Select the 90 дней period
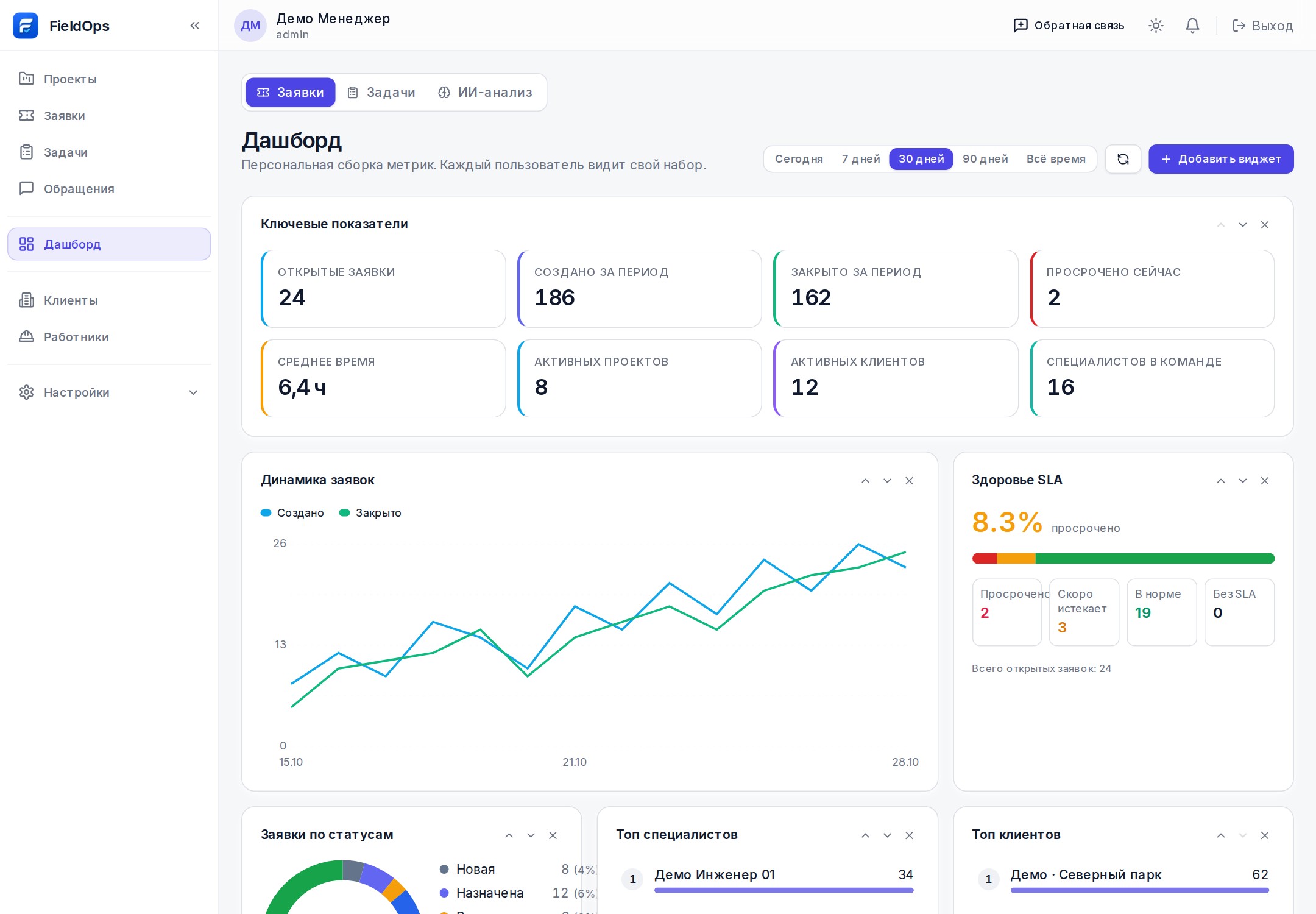The height and width of the screenshot is (914, 1316). (x=985, y=159)
